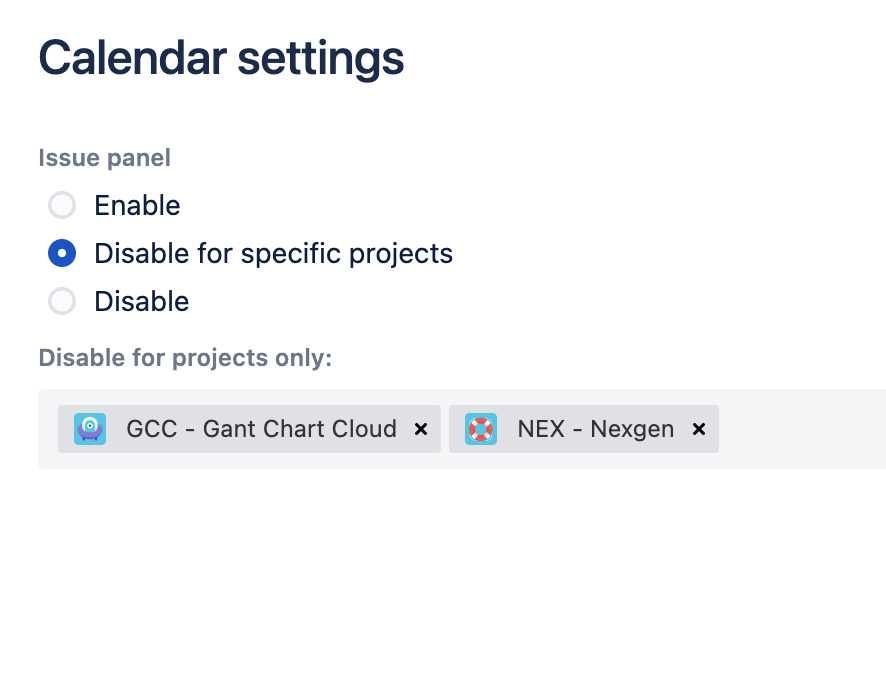This screenshot has height=700, width=886.
Task: Click the NEX lifebuoy project icon
Action: (481, 429)
